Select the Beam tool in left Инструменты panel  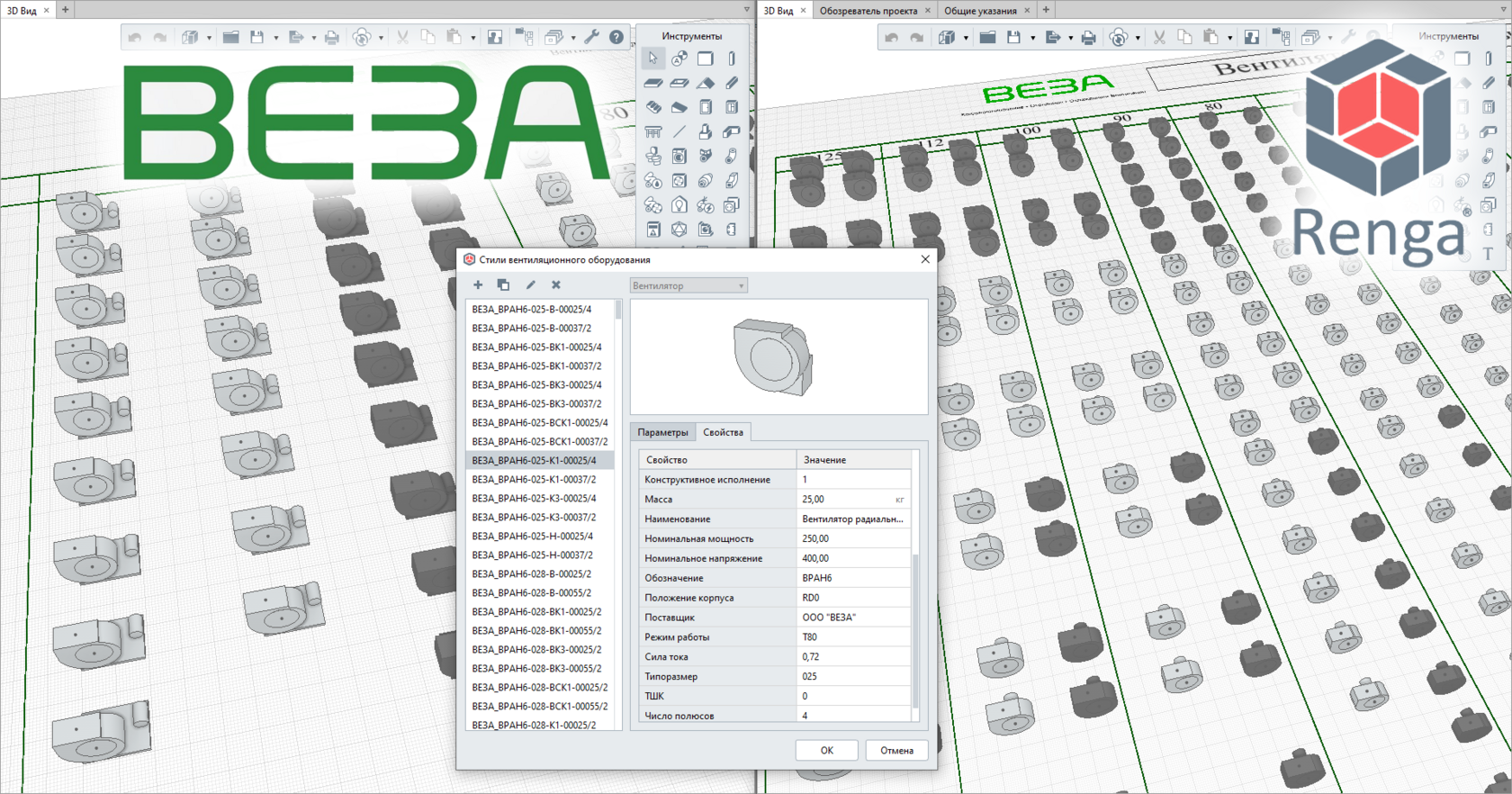point(732,83)
